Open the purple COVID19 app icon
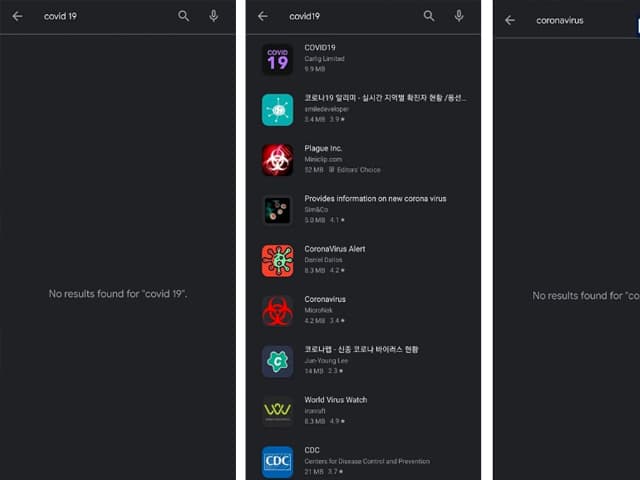640x480 pixels. pyautogui.click(x=277, y=59)
